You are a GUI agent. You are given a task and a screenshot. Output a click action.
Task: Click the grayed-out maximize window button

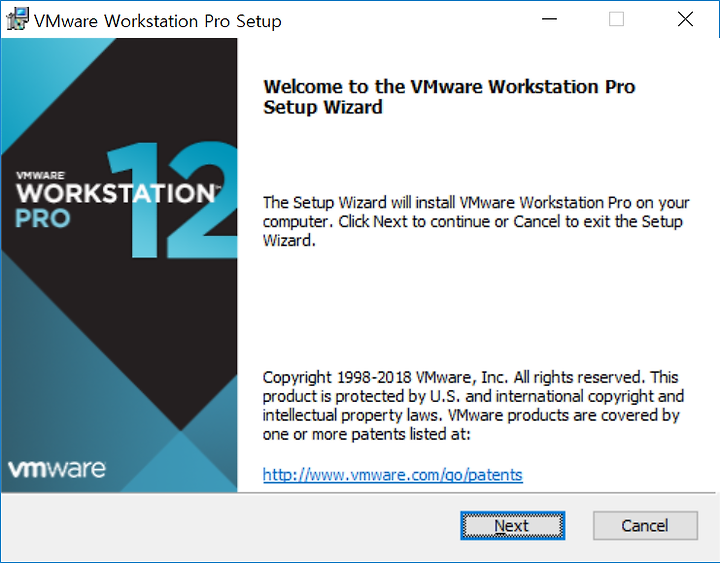click(x=616, y=19)
